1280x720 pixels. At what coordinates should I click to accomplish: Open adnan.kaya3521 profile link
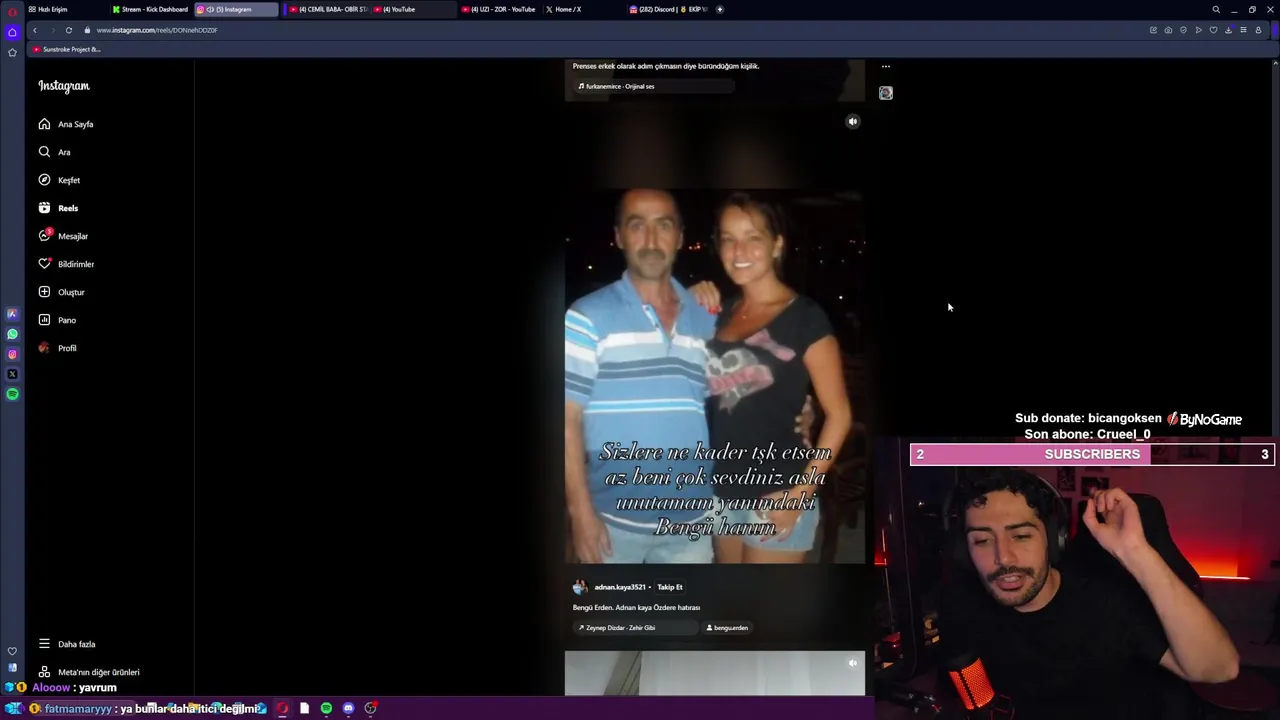(620, 587)
